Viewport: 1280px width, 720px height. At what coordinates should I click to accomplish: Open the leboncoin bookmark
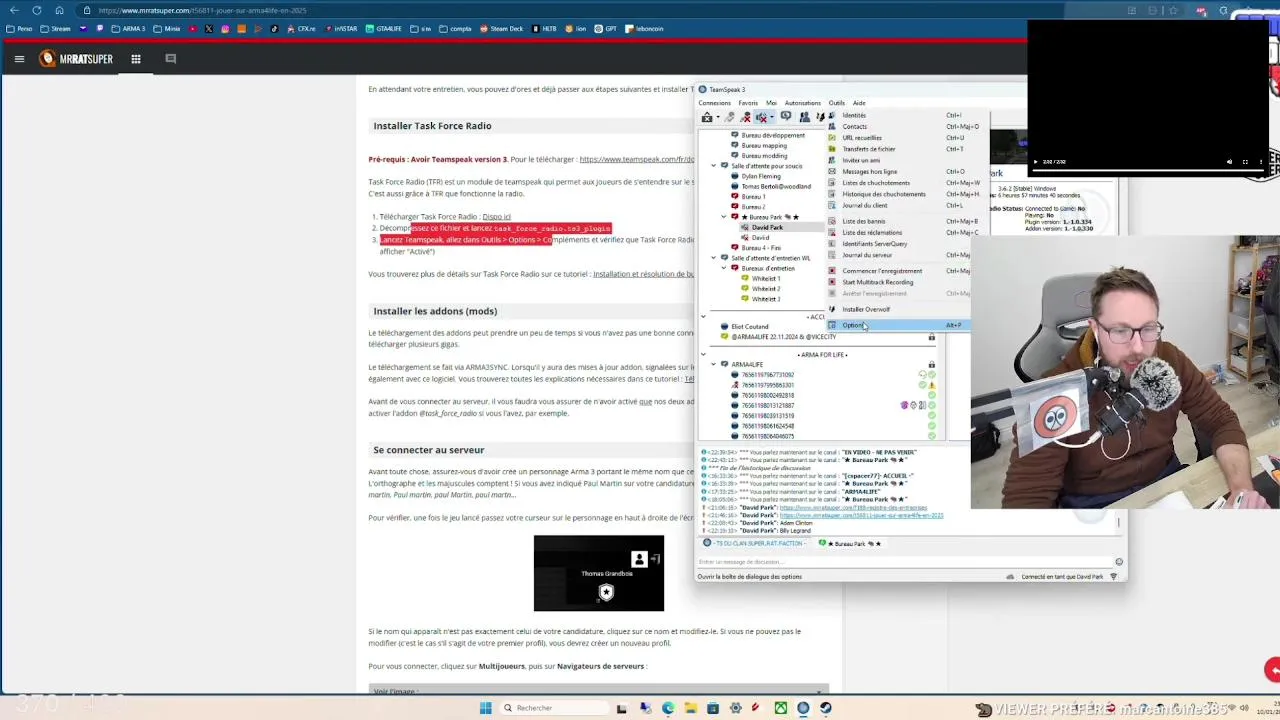pyautogui.click(x=644, y=29)
